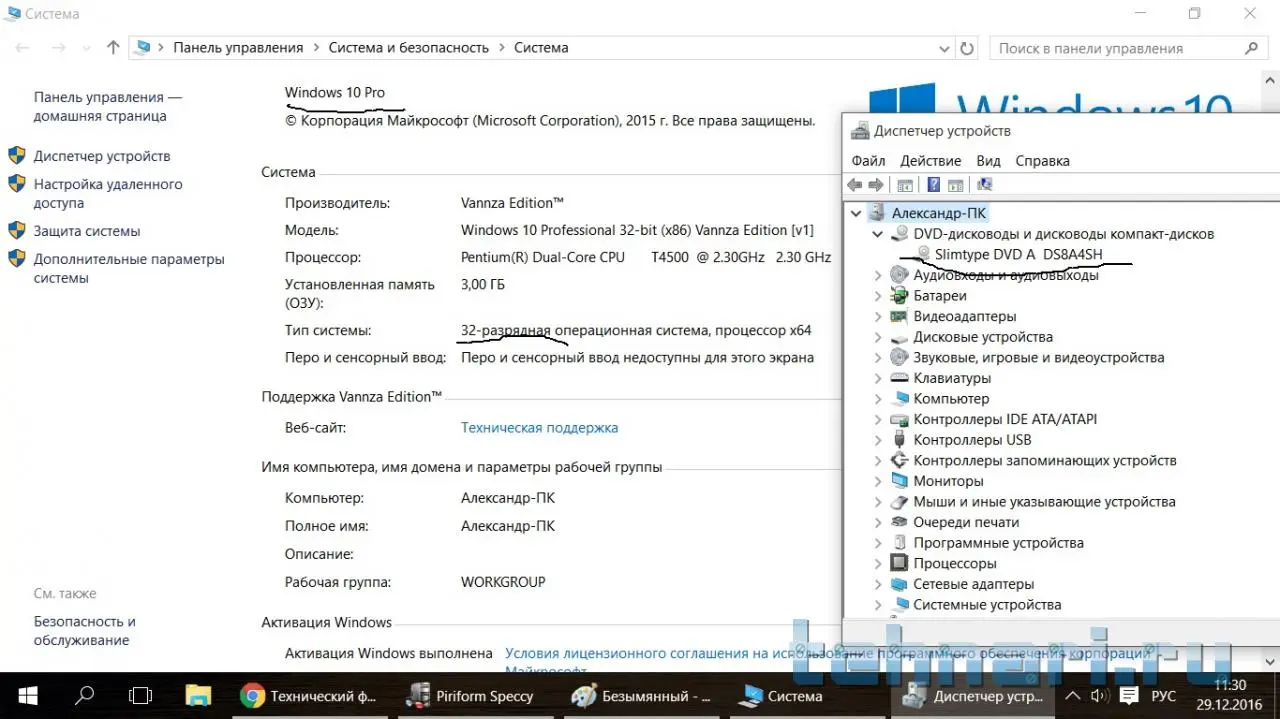Switch to Chrome Технический ф... taskbar button

(311, 695)
